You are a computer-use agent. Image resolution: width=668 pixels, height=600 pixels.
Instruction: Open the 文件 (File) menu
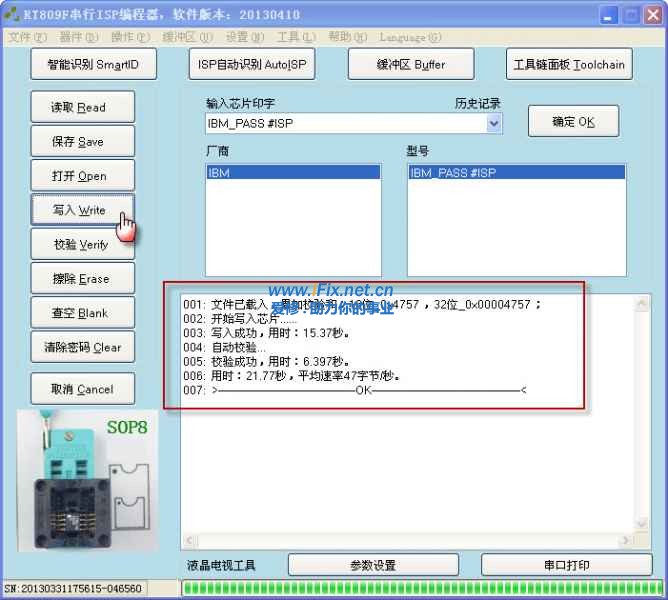27,37
